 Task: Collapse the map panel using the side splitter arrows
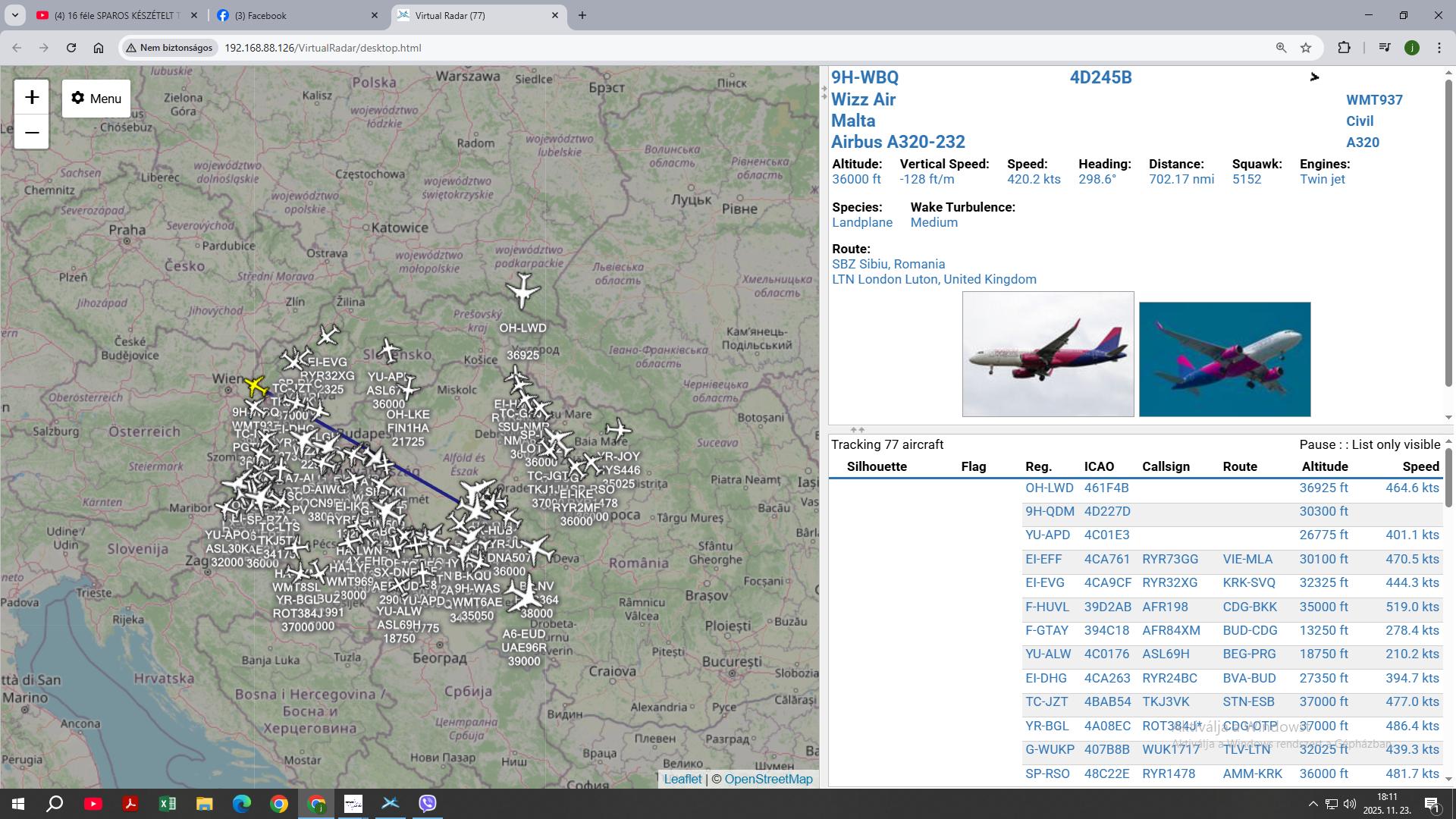824,92
